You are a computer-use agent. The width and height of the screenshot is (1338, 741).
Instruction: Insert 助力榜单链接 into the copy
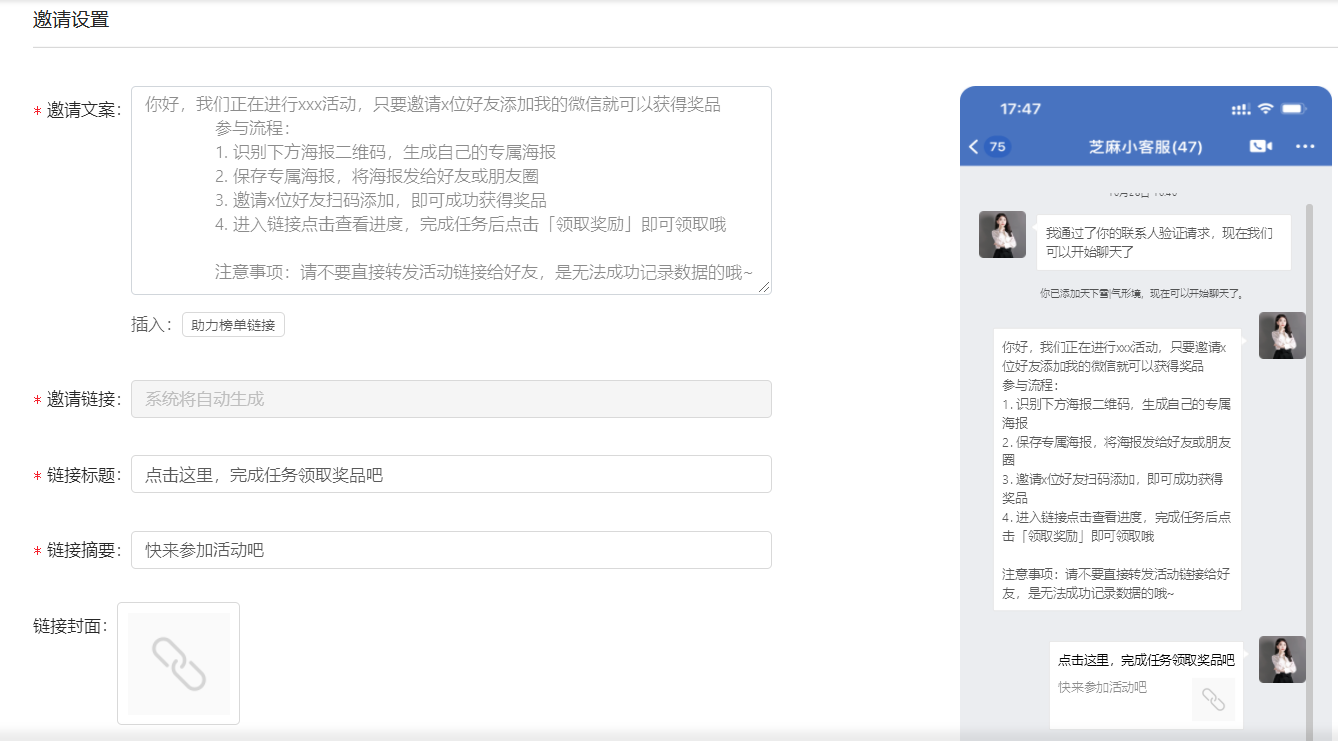(x=233, y=325)
